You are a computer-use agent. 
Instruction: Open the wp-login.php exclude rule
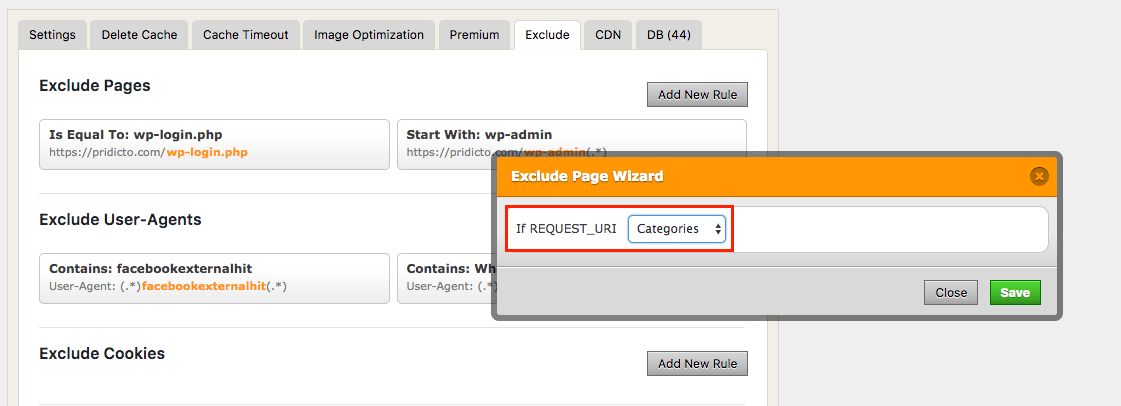pos(214,144)
